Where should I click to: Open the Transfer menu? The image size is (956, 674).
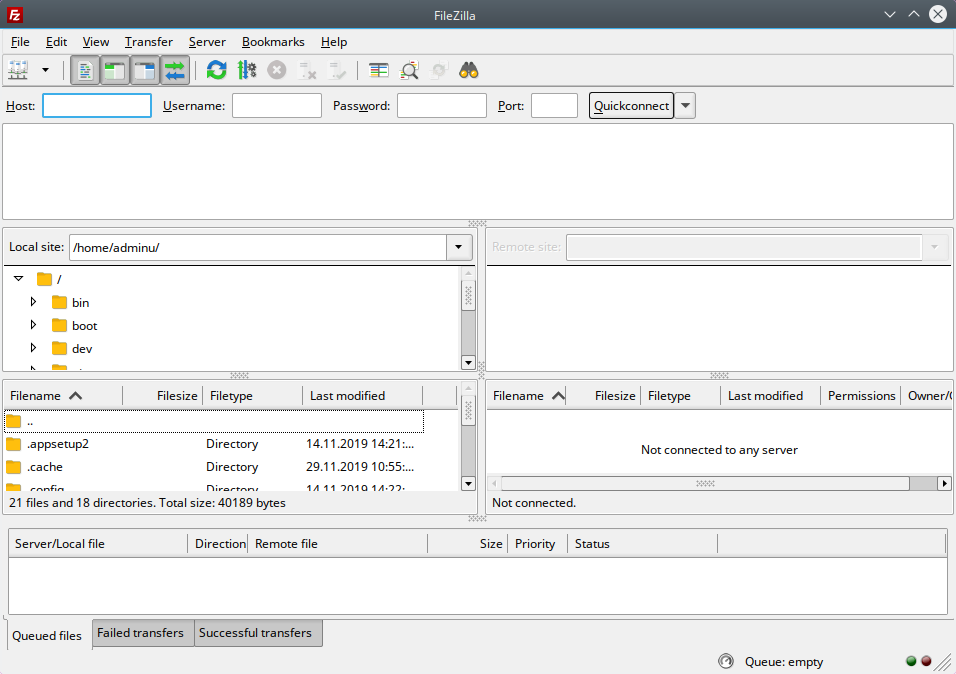[x=149, y=42]
